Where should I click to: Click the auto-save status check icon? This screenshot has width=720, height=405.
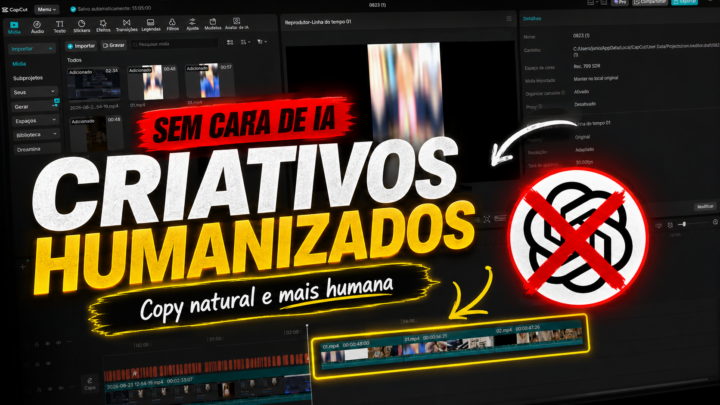(x=73, y=9)
